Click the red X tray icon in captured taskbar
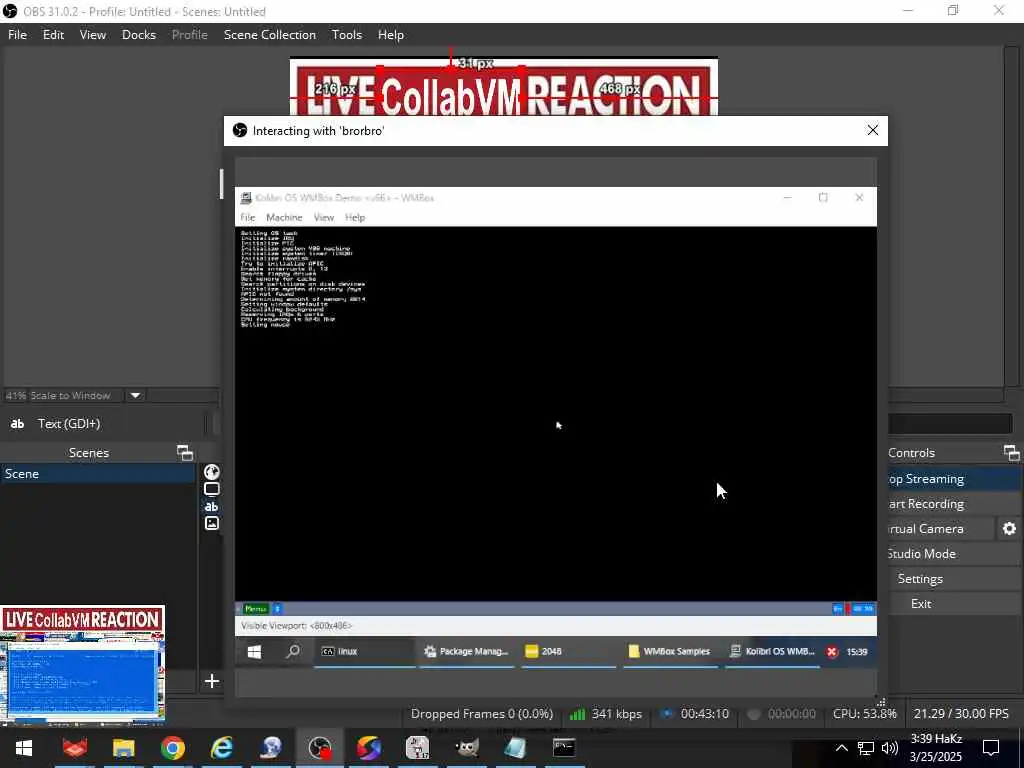Image resolution: width=1024 pixels, height=768 pixels. [832, 652]
